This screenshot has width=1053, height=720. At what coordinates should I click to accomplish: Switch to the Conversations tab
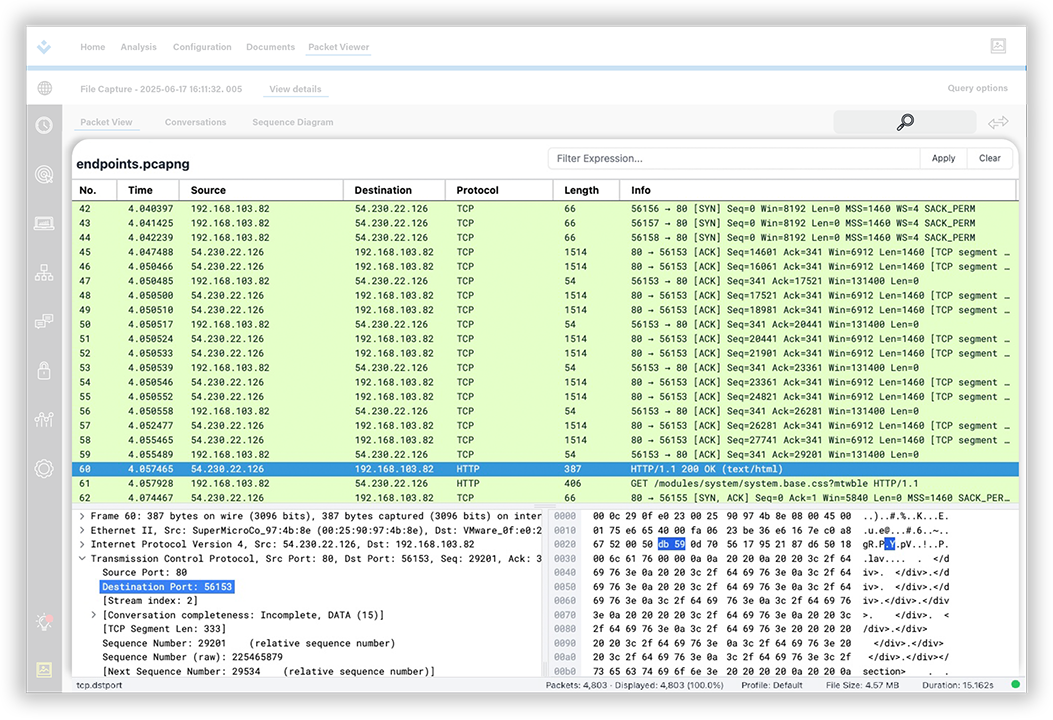pos(195,122)
